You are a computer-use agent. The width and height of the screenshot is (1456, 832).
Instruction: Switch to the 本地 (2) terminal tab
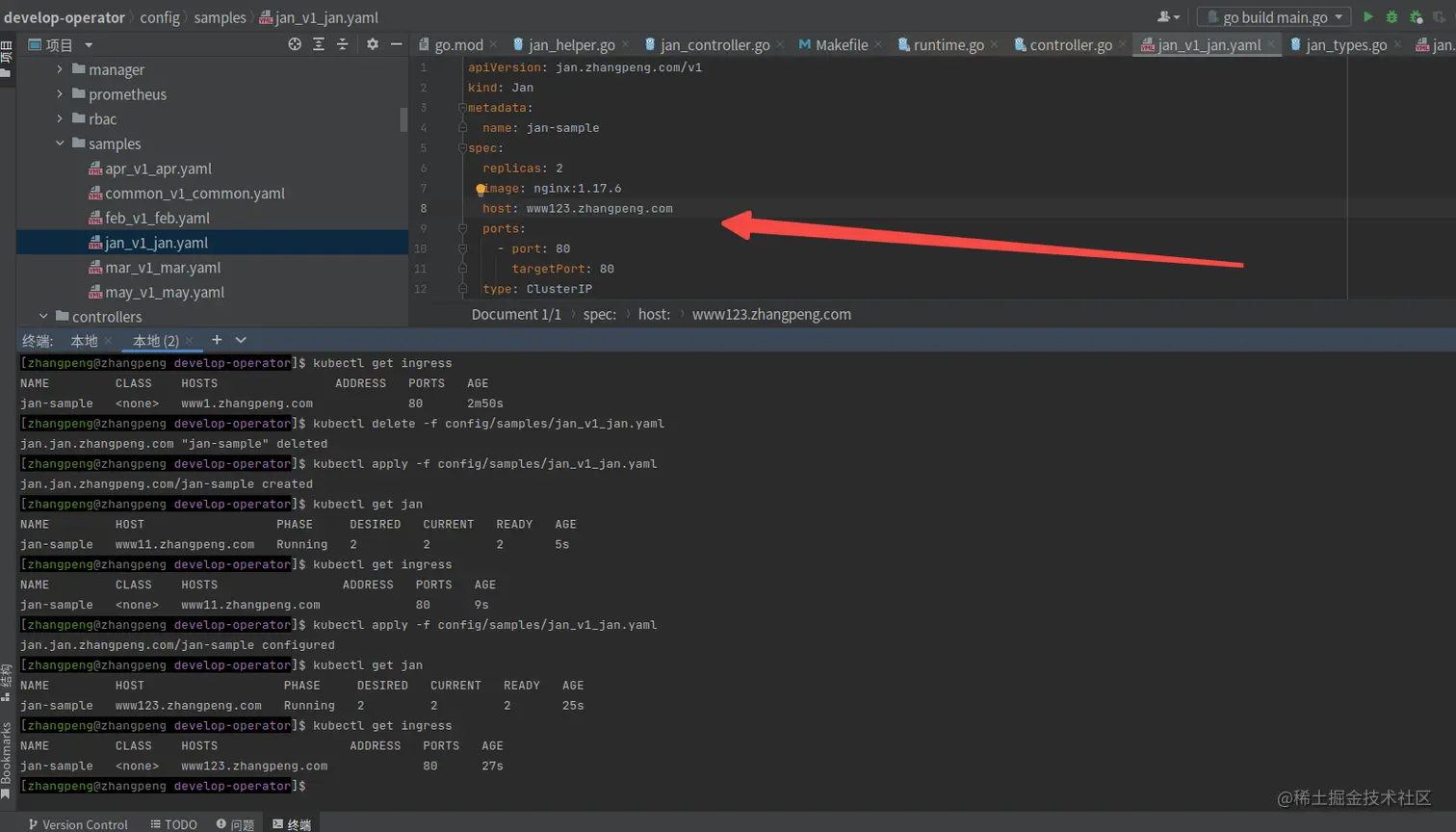pos(156,341)
